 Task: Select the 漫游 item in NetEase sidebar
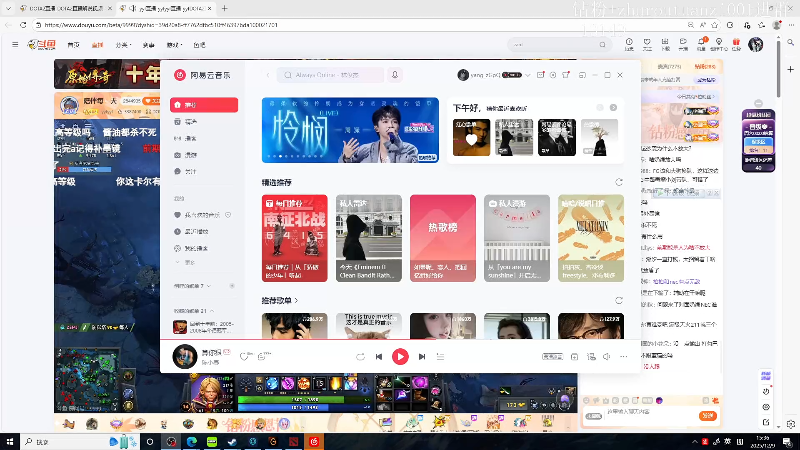click(x=204, y=155)
